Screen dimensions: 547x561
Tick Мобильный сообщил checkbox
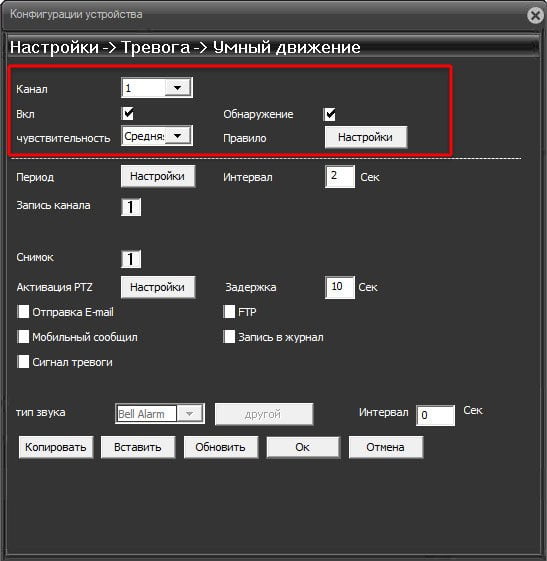click(23, 337)
